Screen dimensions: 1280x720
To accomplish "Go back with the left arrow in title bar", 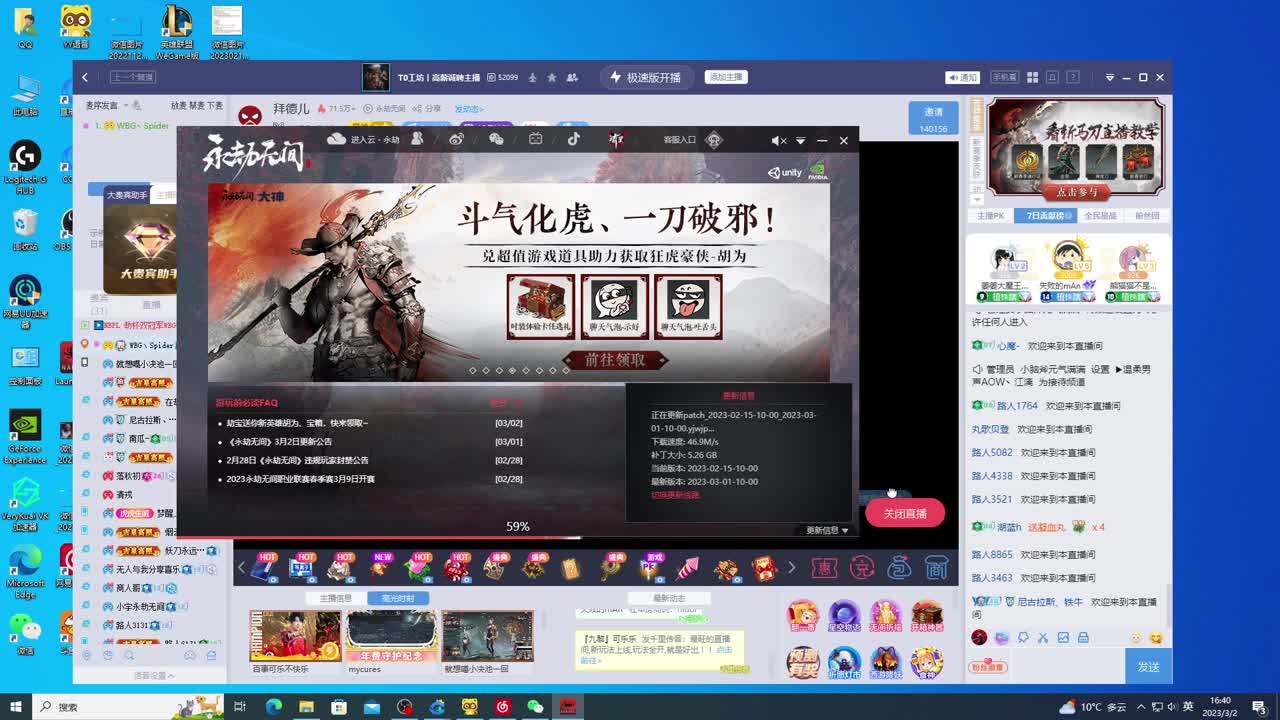I will pos(85,77).
